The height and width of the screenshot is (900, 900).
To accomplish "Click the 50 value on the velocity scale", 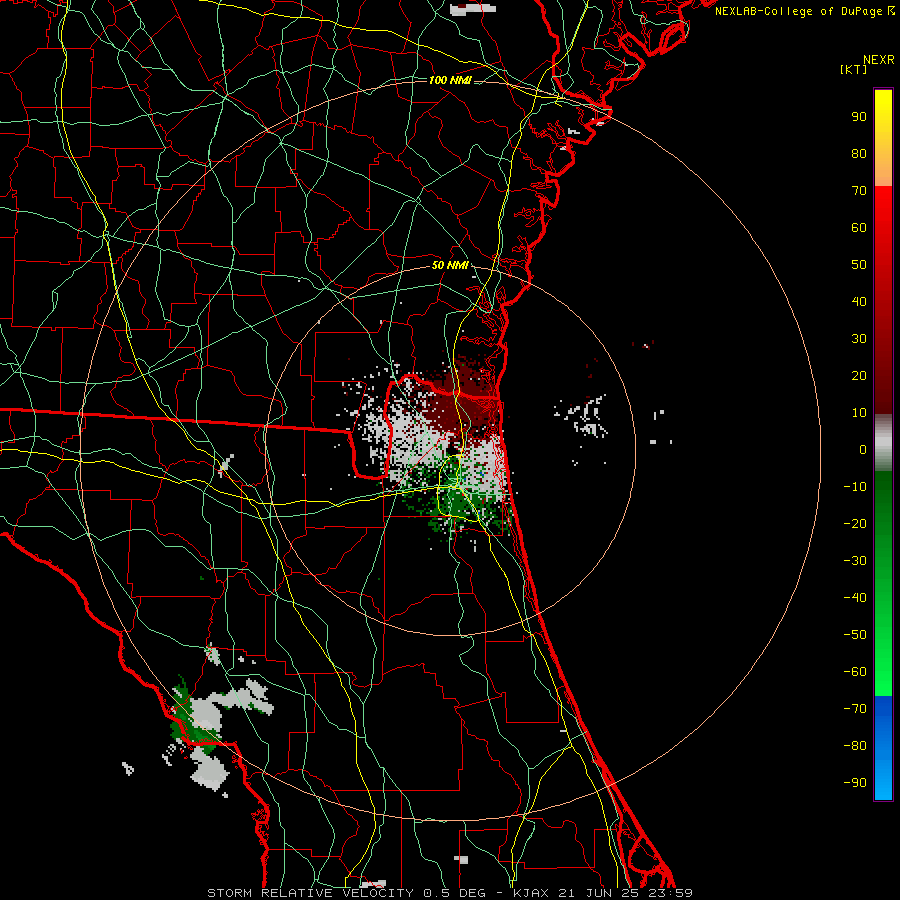I will (859, 265).
